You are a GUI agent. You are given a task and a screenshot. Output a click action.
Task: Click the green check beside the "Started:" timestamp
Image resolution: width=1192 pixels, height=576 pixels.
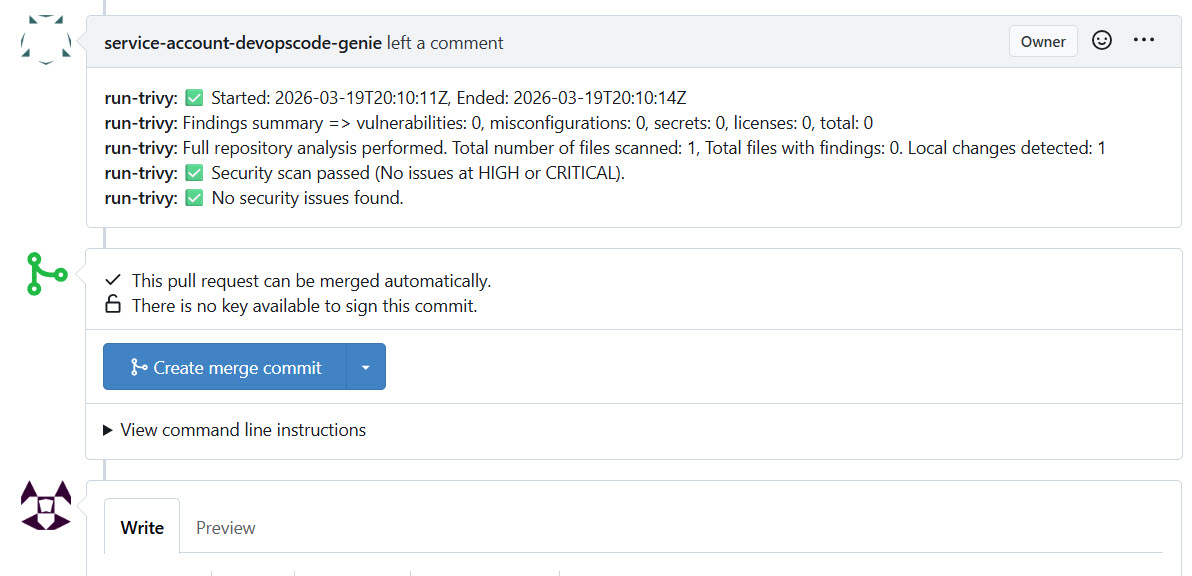(194, 98)
